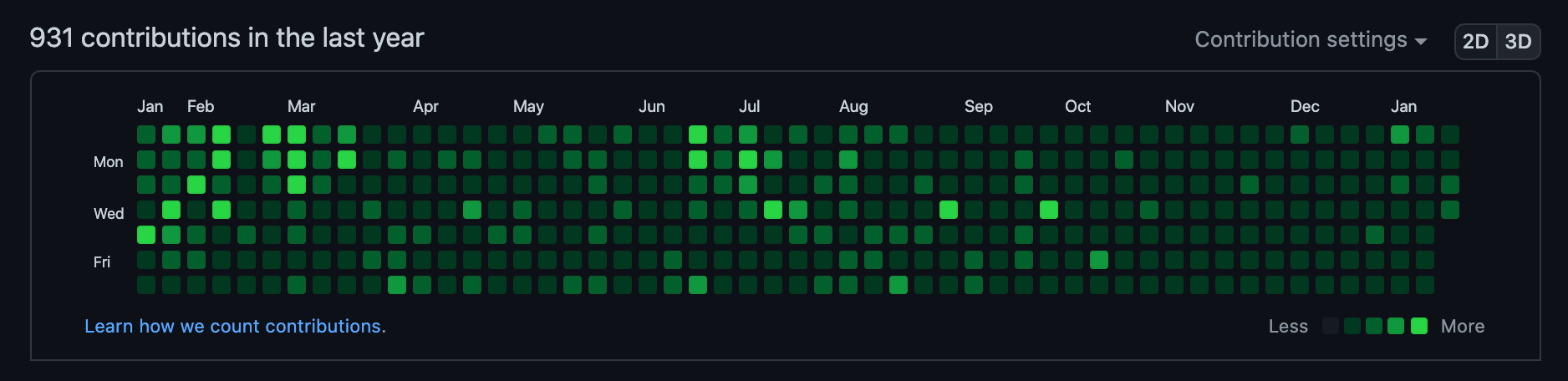Switch the graph to 2D view
The width and height of the screenshot is (1568, 381).
[x=1475, y=42]
